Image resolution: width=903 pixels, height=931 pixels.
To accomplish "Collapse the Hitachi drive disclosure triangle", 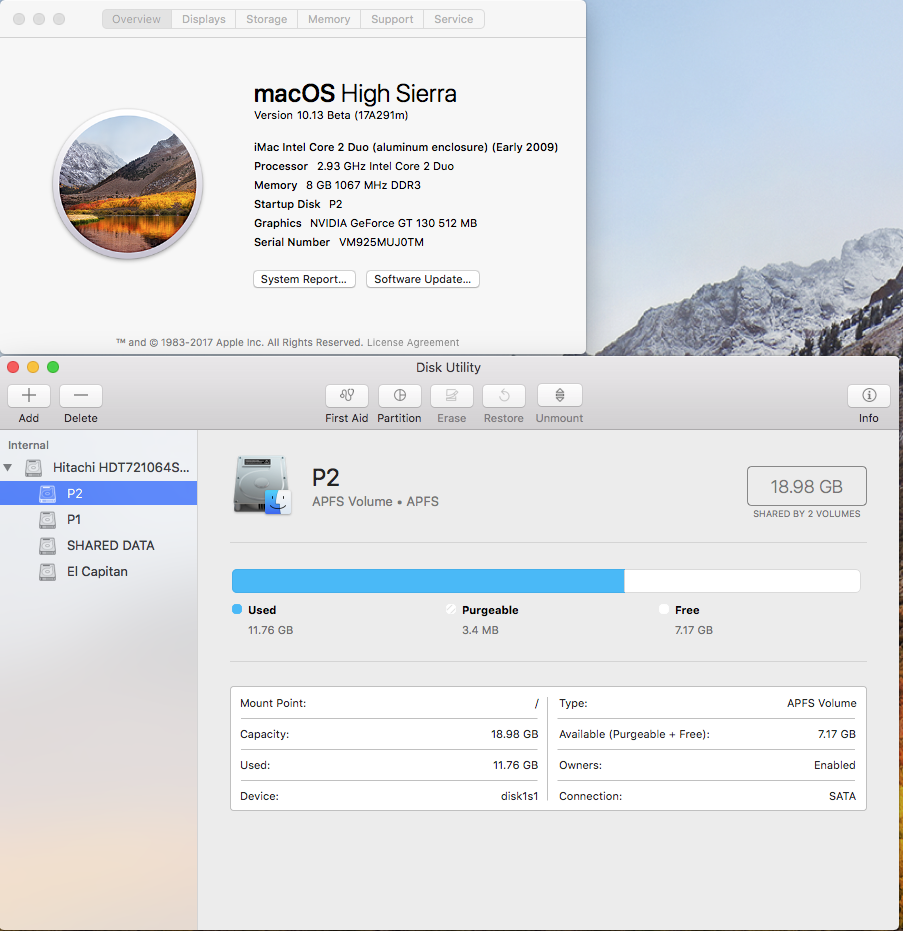I will tap(8, 468).
